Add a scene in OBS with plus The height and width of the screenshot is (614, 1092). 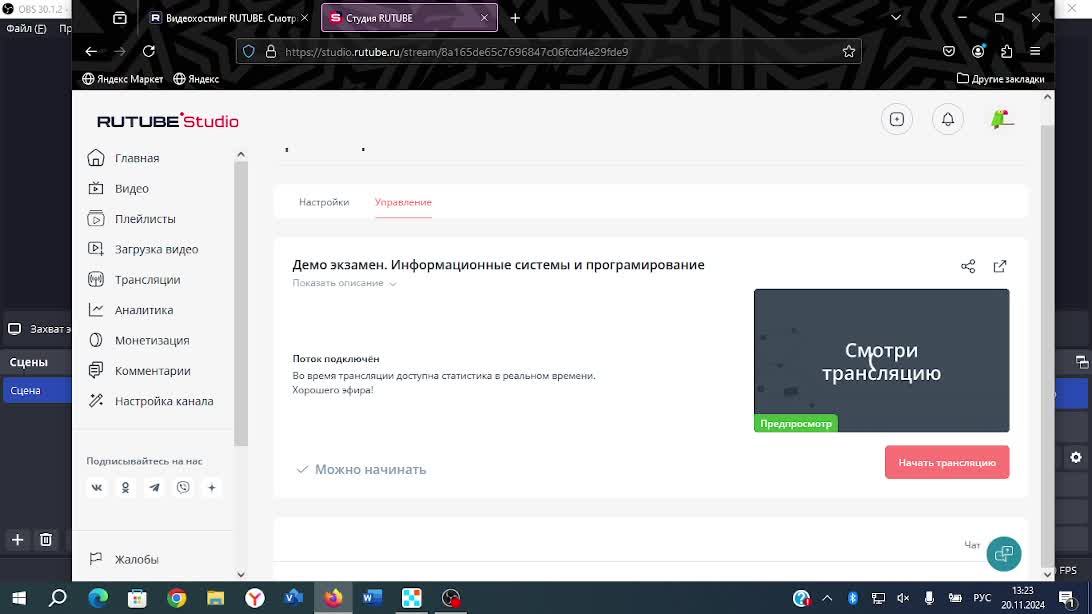tap(17, 540)
